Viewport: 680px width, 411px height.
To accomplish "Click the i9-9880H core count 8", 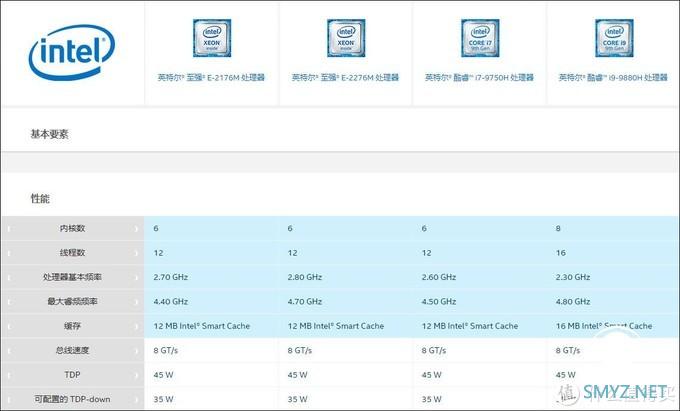I will click(x=558, y=228).
